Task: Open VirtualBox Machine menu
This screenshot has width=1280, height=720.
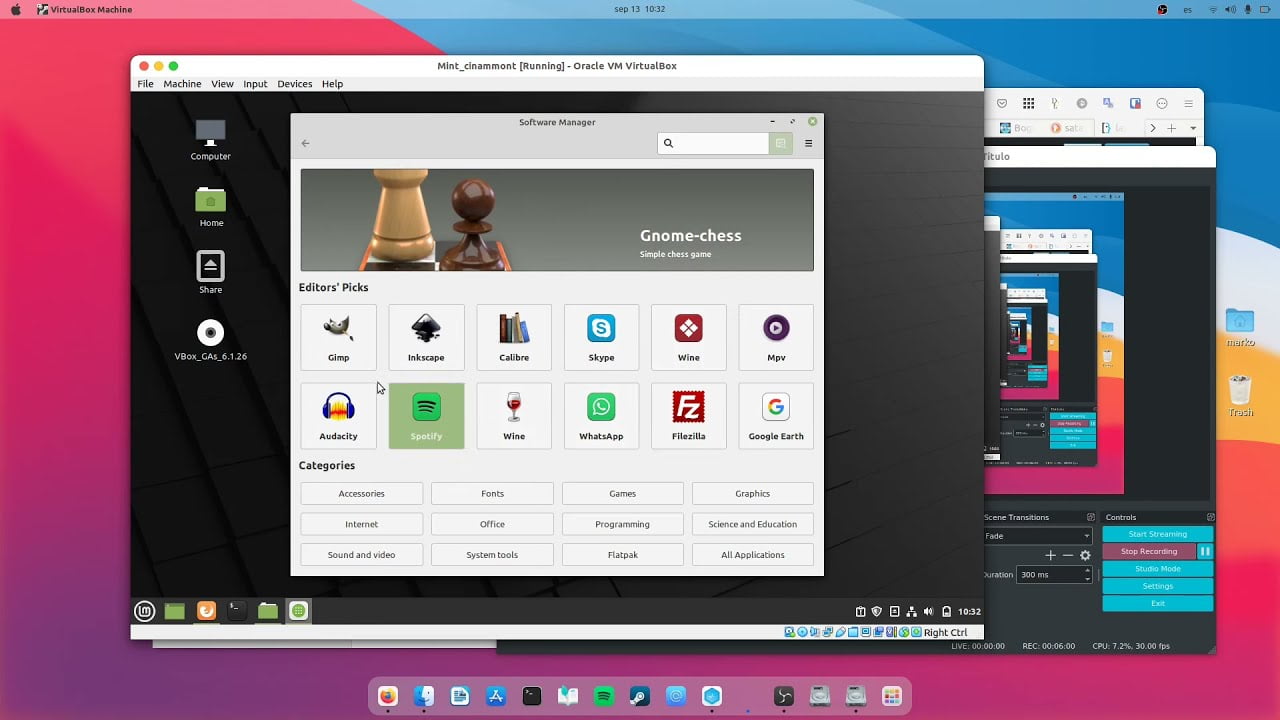Action: tap(182, 84)
